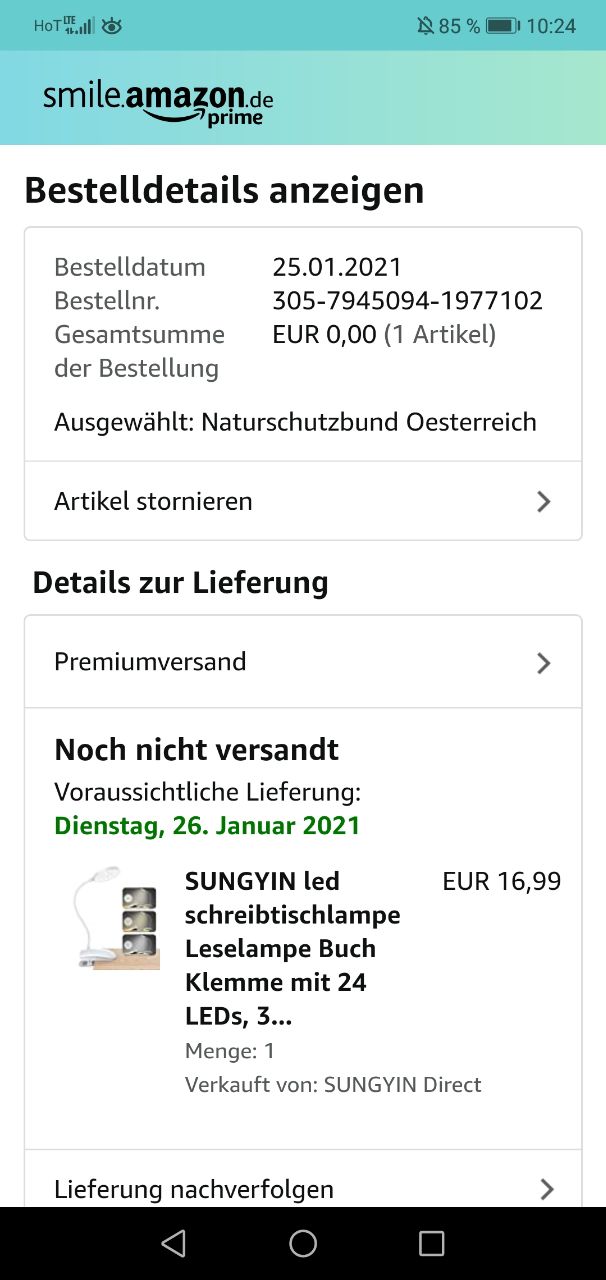Tap the muted notifications bell icon

[425, 26]
